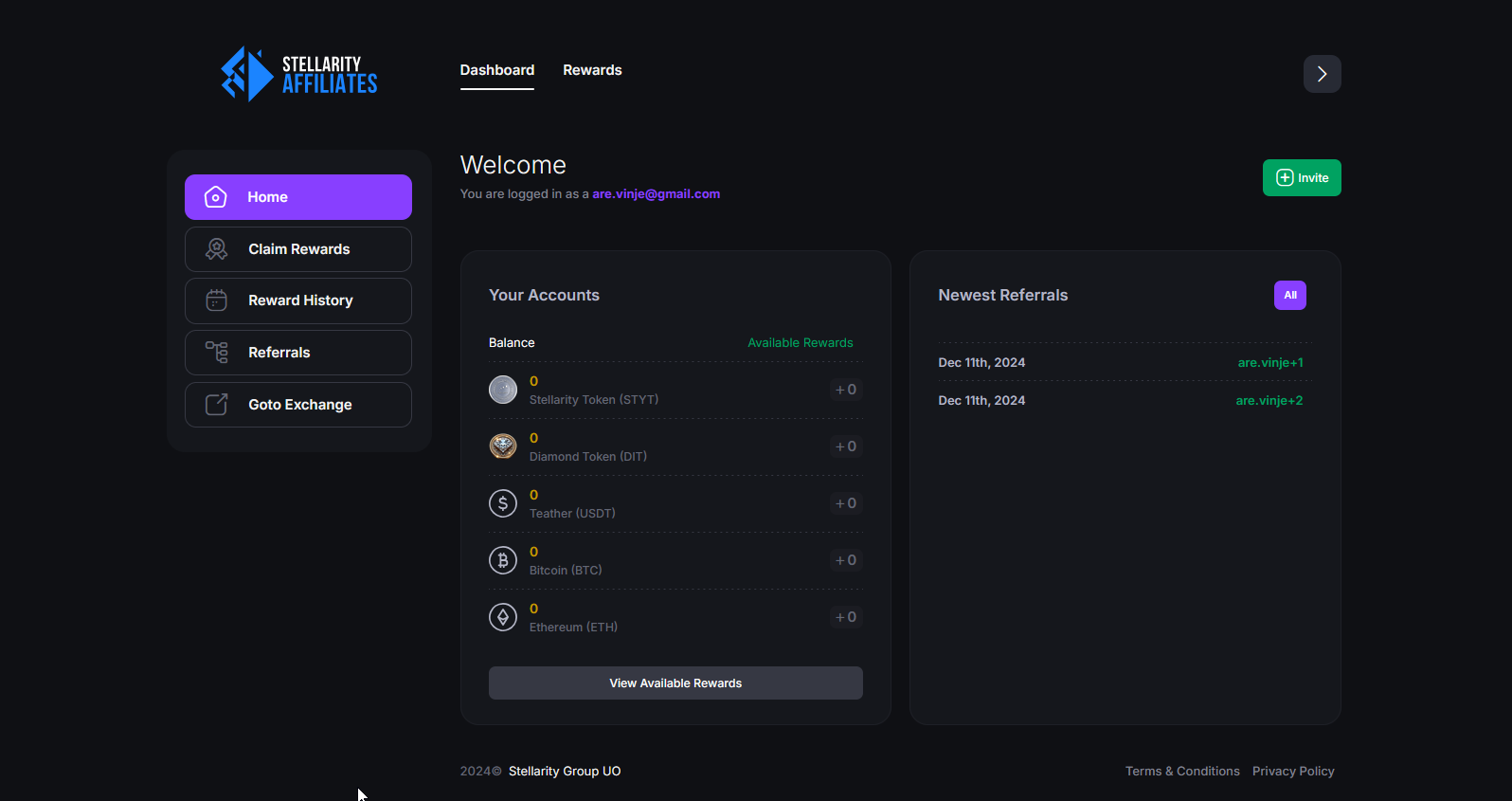Open Referrals from the sidebar
The height and width of the screenshot is (801, 1512).
[298, 353]
